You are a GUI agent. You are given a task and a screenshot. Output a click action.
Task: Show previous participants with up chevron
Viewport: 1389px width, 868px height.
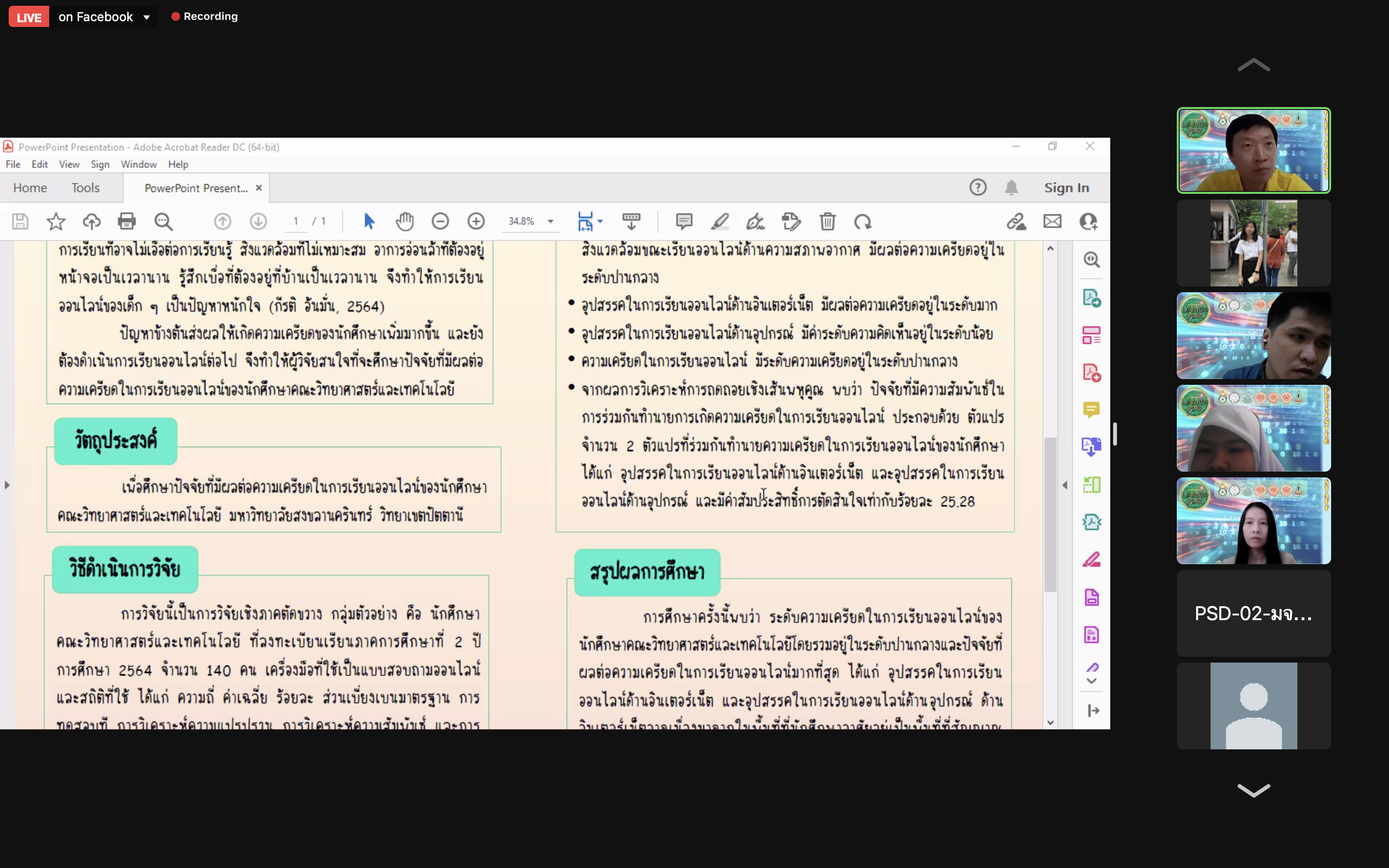coord(1253,65)
